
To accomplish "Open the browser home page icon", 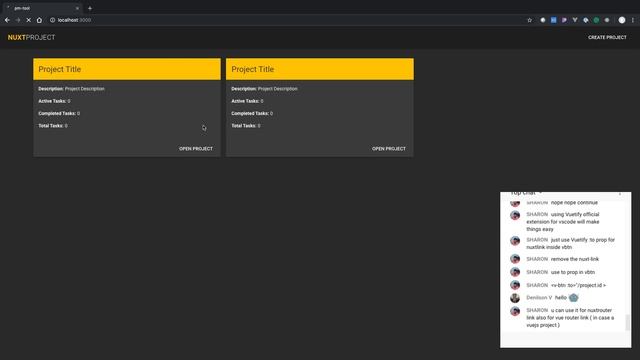I will click(x=39, y=20).
